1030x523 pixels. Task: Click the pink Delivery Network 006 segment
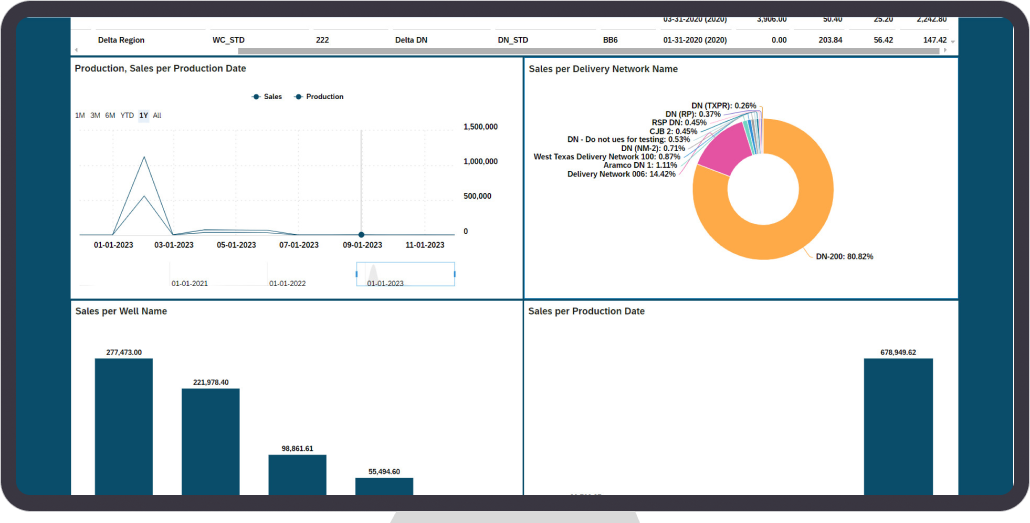(x=717, y=153)
